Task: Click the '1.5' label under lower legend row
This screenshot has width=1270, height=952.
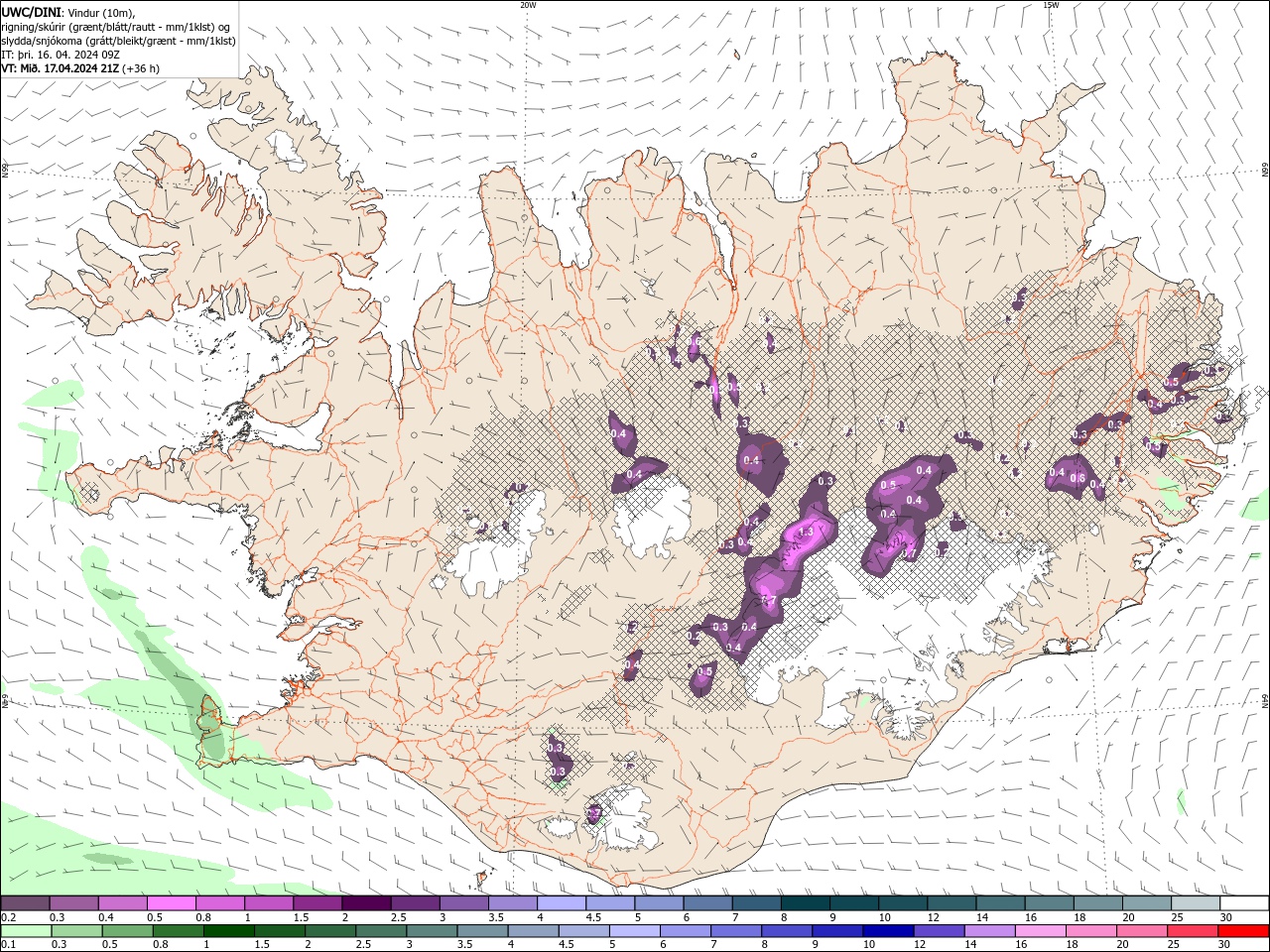Action: pos(263,945)
